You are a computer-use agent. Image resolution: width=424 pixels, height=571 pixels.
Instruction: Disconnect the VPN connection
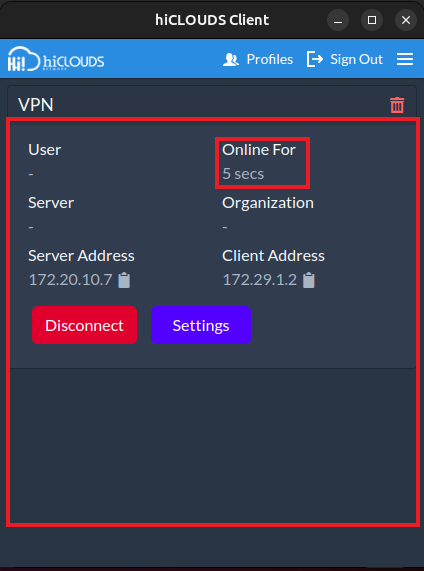[x=85, y=325]
